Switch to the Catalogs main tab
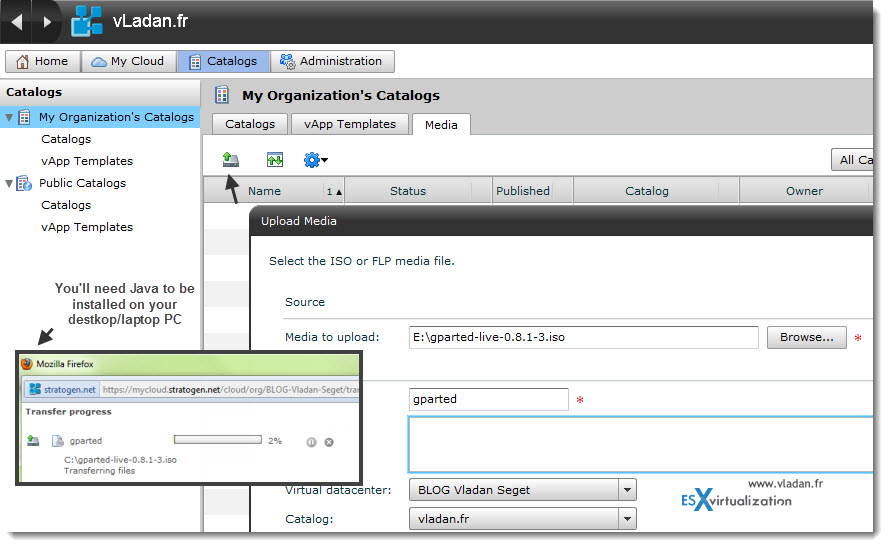 [x=223, y=61]
